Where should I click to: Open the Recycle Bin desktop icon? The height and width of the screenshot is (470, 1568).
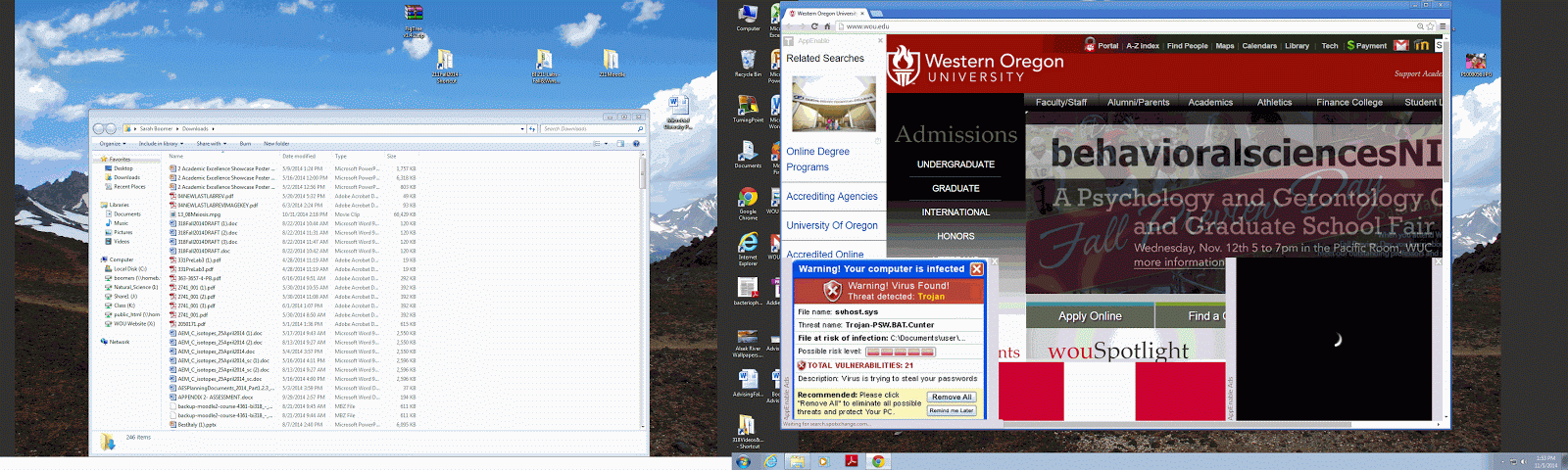tap(748, 63)
